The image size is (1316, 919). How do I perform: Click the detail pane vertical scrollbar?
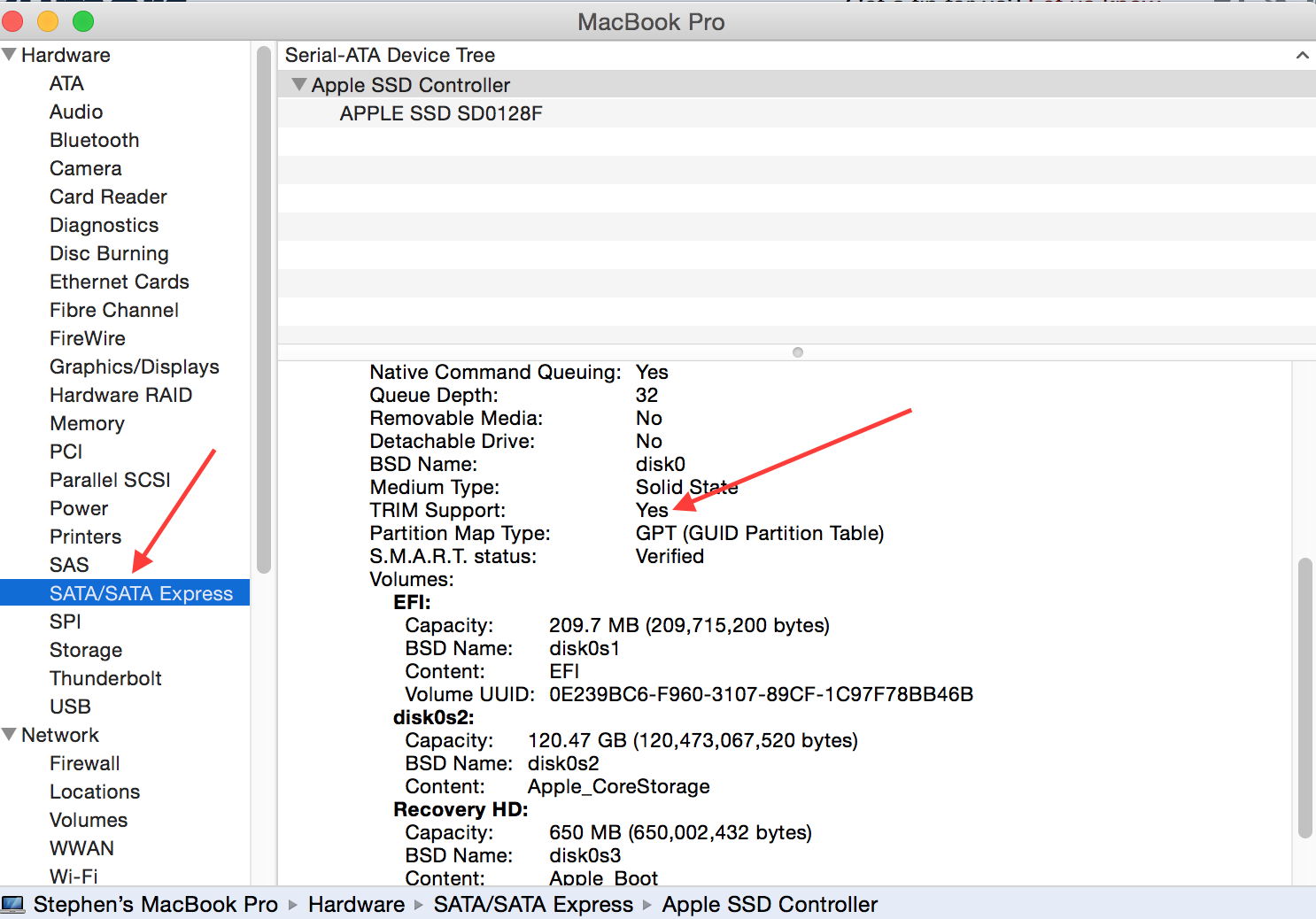[1304, 698]
